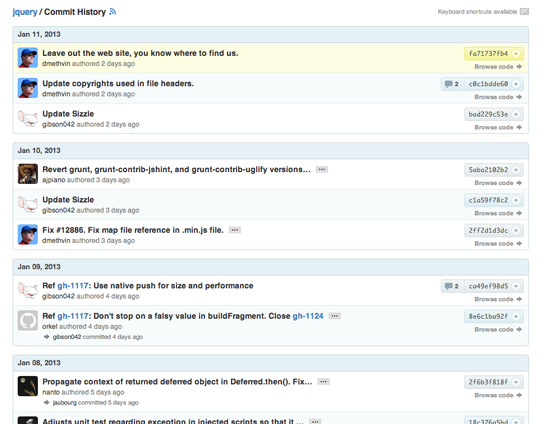Select the 'Jan 08, 2013' date header
This screenshot has width=550, height=424.
pyautogui.click(x=271, y=363)
